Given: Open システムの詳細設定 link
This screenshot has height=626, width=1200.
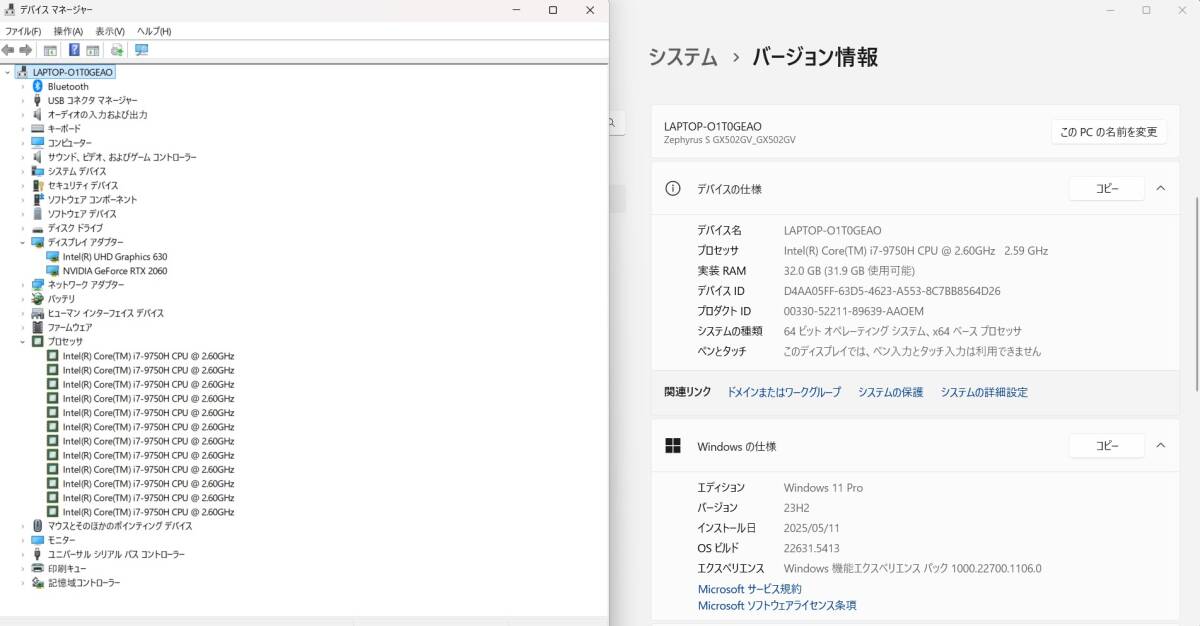Looking at the screenshot, I should (x=984, y=392).
